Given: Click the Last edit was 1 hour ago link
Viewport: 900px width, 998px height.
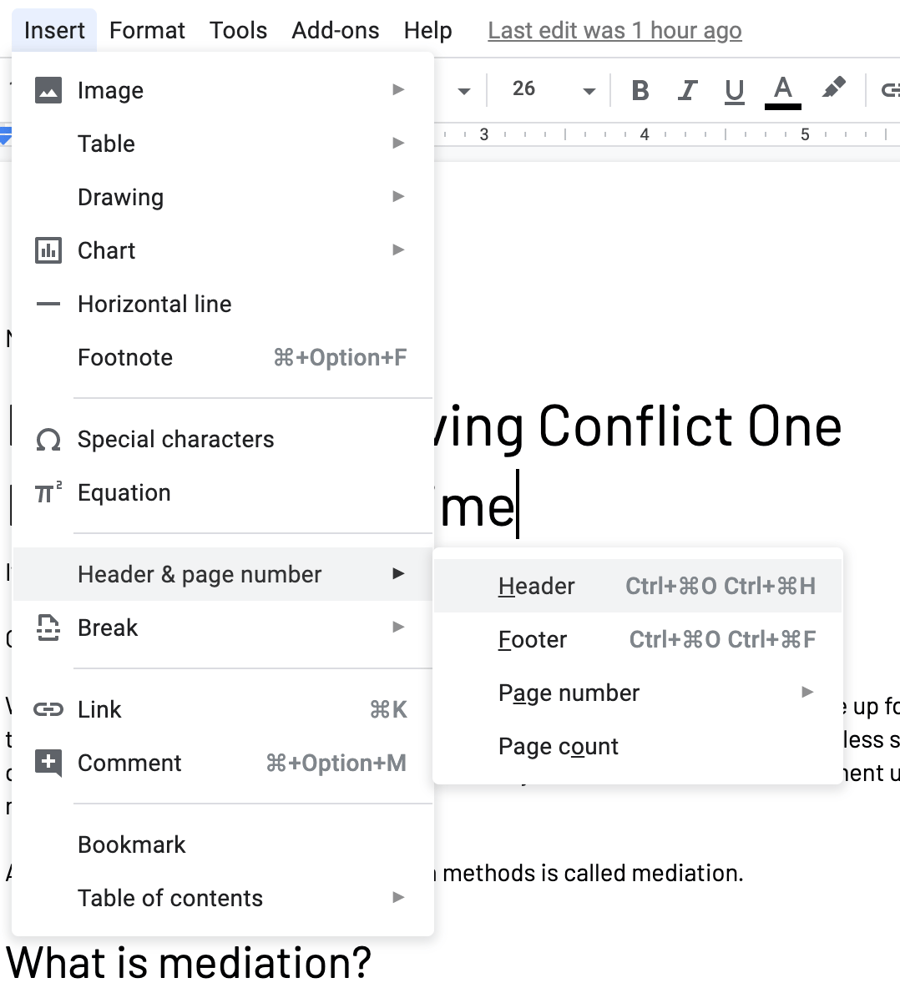Looking at the screenshot, I should 614,30.
